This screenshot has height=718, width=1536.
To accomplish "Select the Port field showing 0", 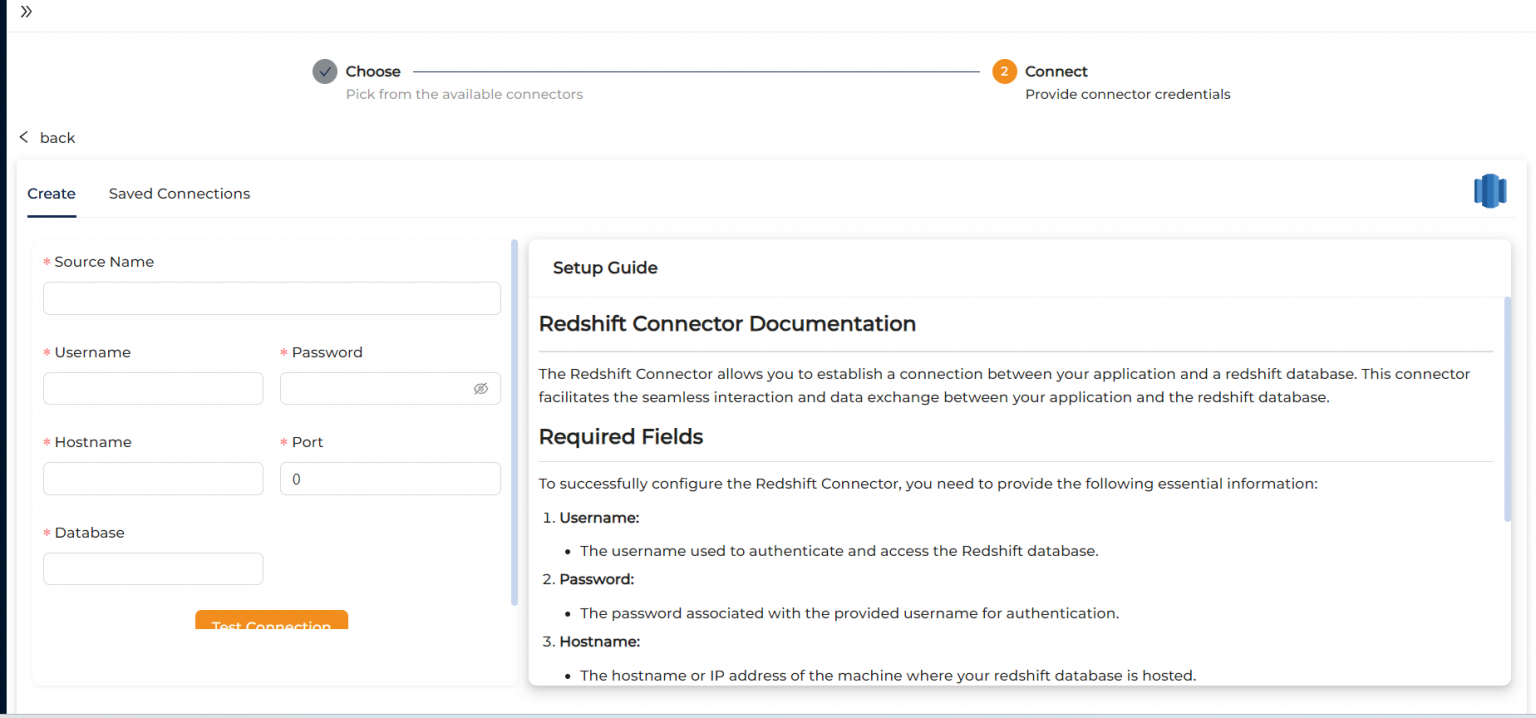I will (390, 478).
